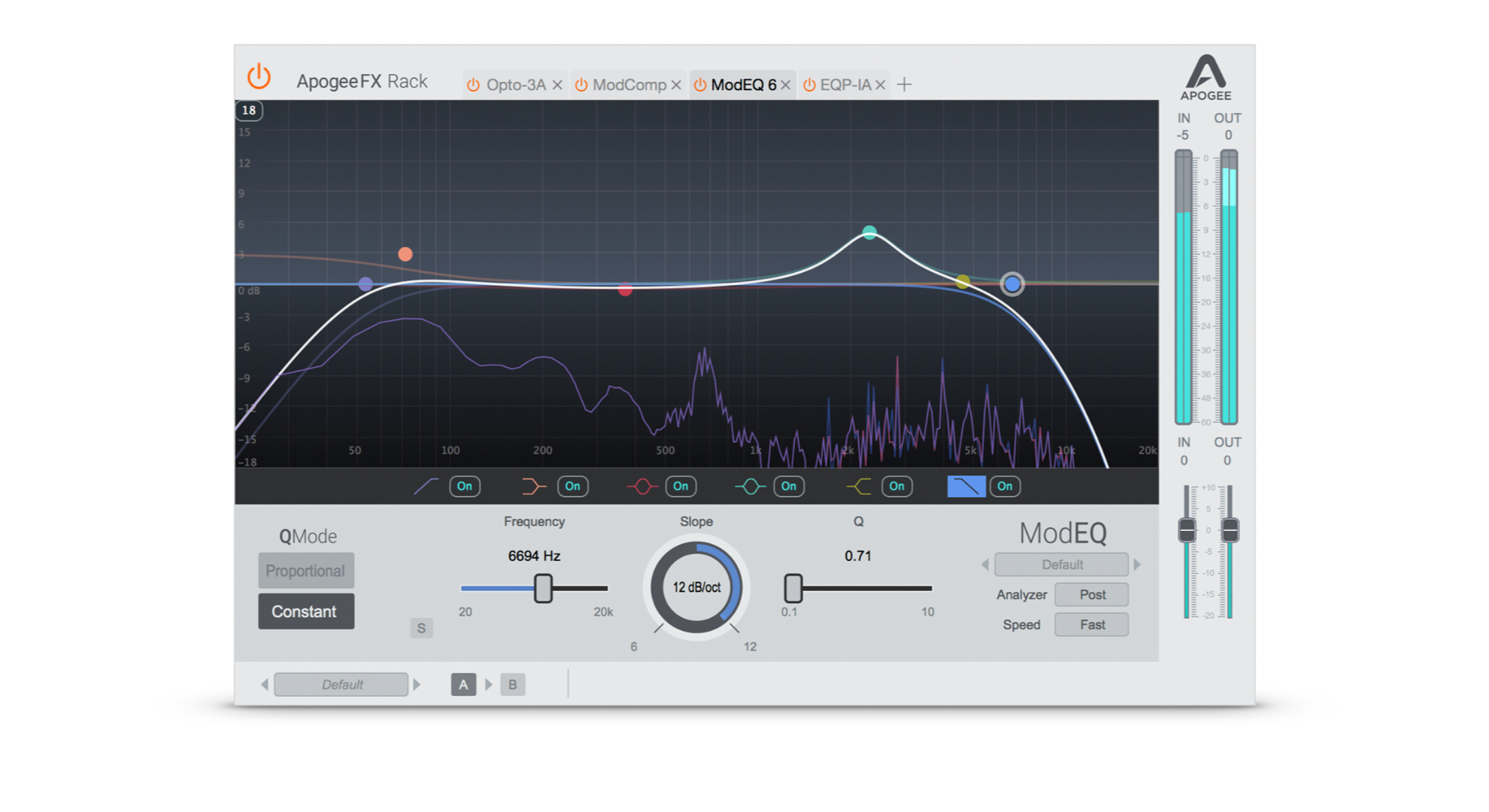Image resolution: width=1489 pixels, height=812 pixels.
Task: Switch to the Opto-3A tab
Action: tap(516, 85)
